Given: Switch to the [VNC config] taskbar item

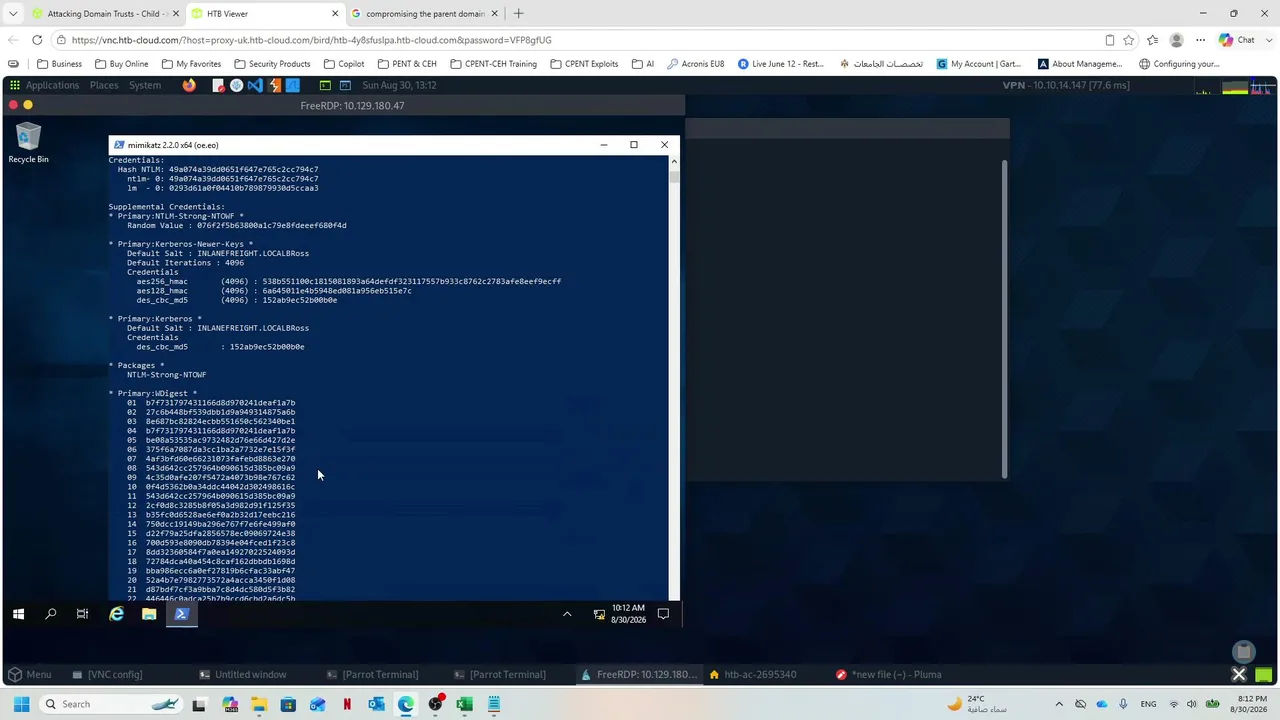Looking at the screenshot, I should tap(107, 674).
